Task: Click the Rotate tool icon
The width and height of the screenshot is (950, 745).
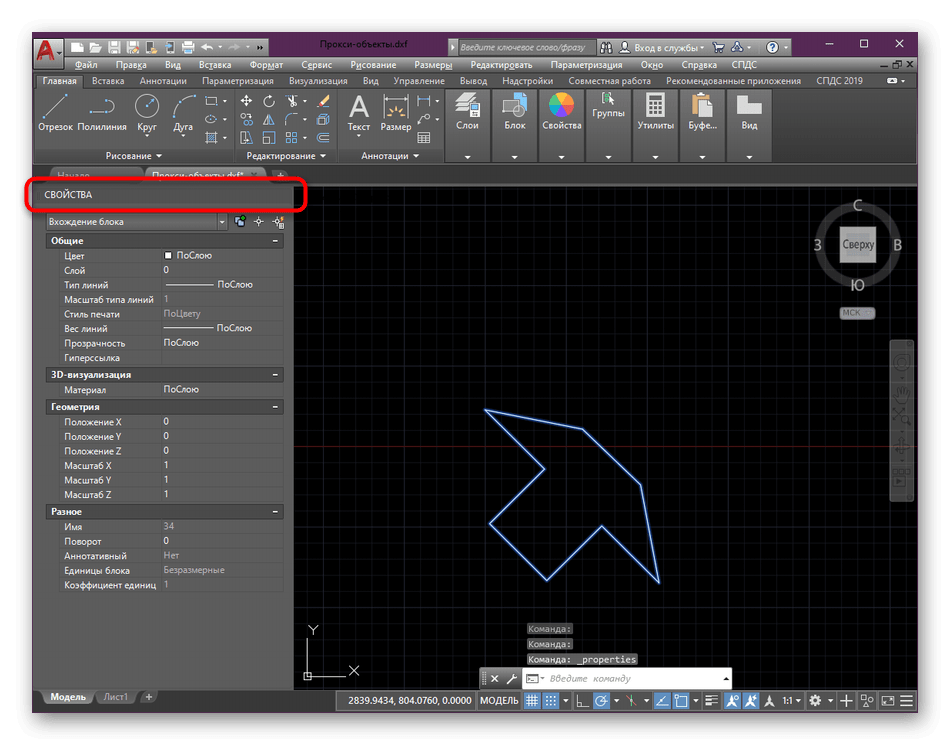Action: (x=269, y=101)
